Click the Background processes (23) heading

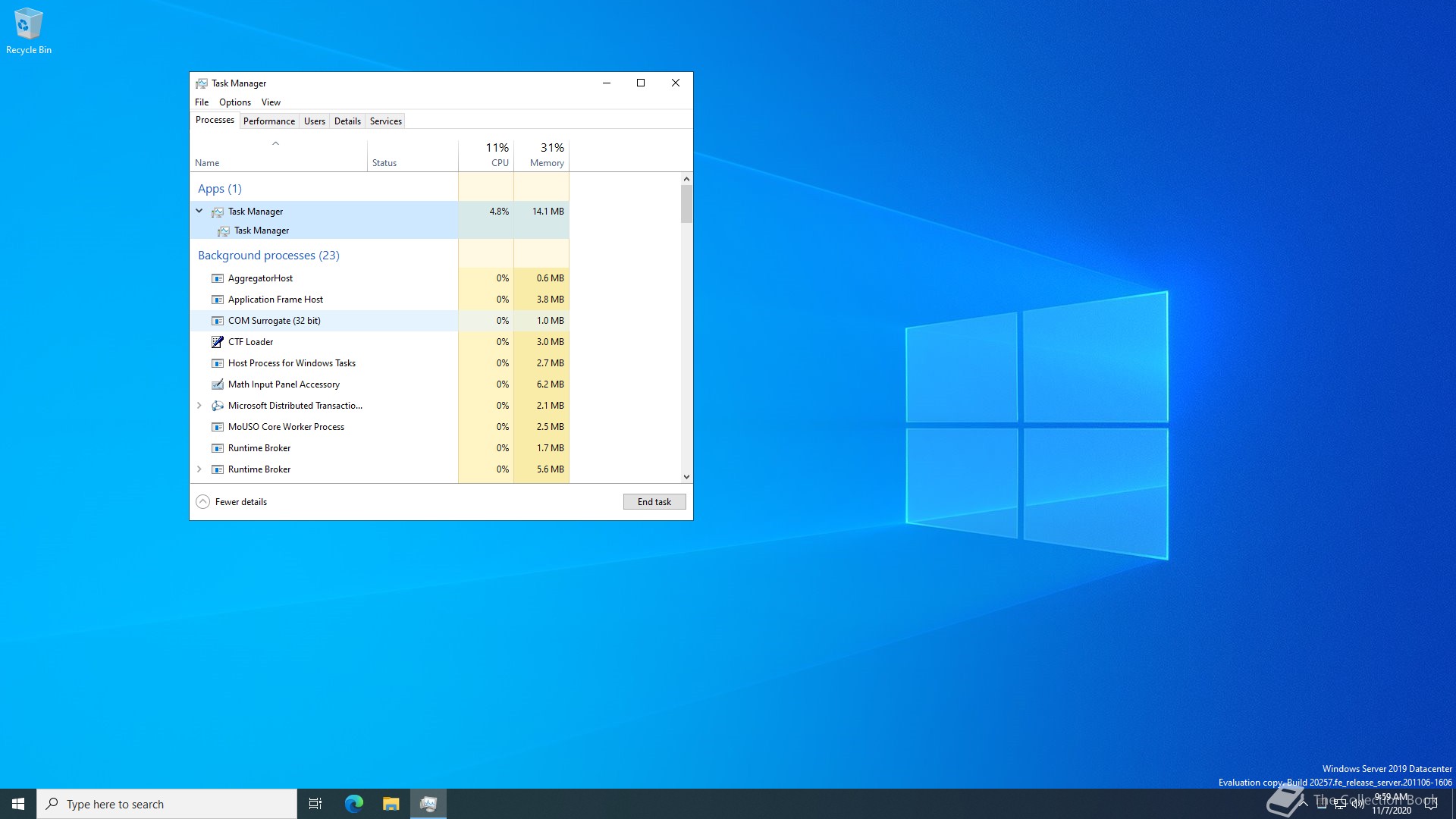(268, 256)
